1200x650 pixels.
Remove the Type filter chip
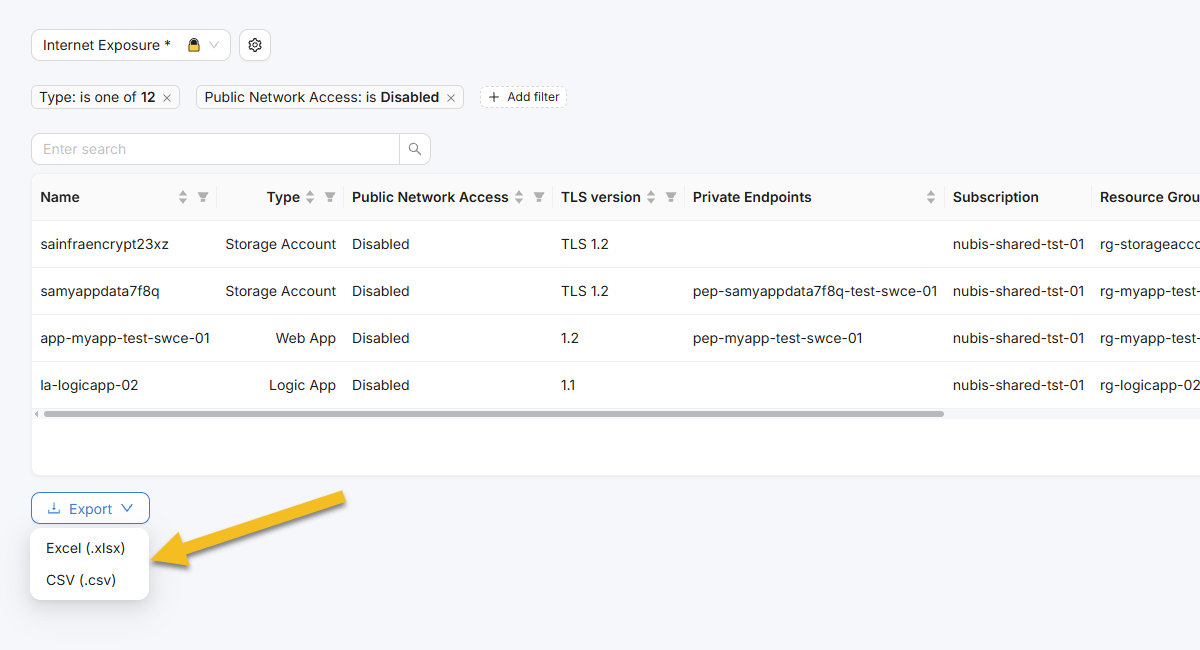point(167,97)
